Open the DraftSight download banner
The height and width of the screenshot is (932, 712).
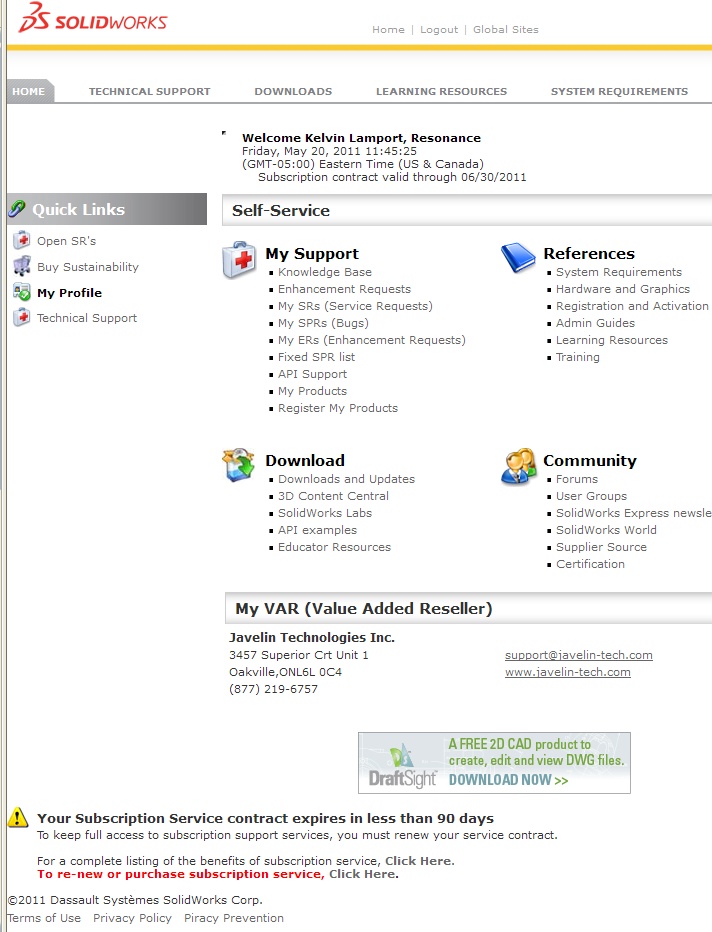(x=494, y=763)
